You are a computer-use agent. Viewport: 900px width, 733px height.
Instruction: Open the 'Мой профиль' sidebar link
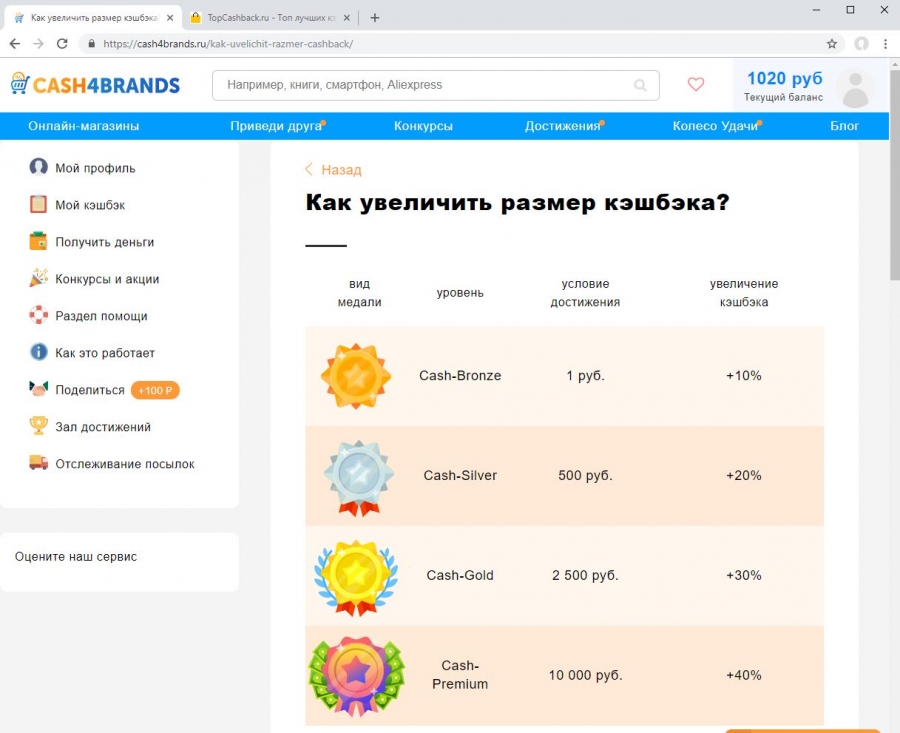(95, 168)
